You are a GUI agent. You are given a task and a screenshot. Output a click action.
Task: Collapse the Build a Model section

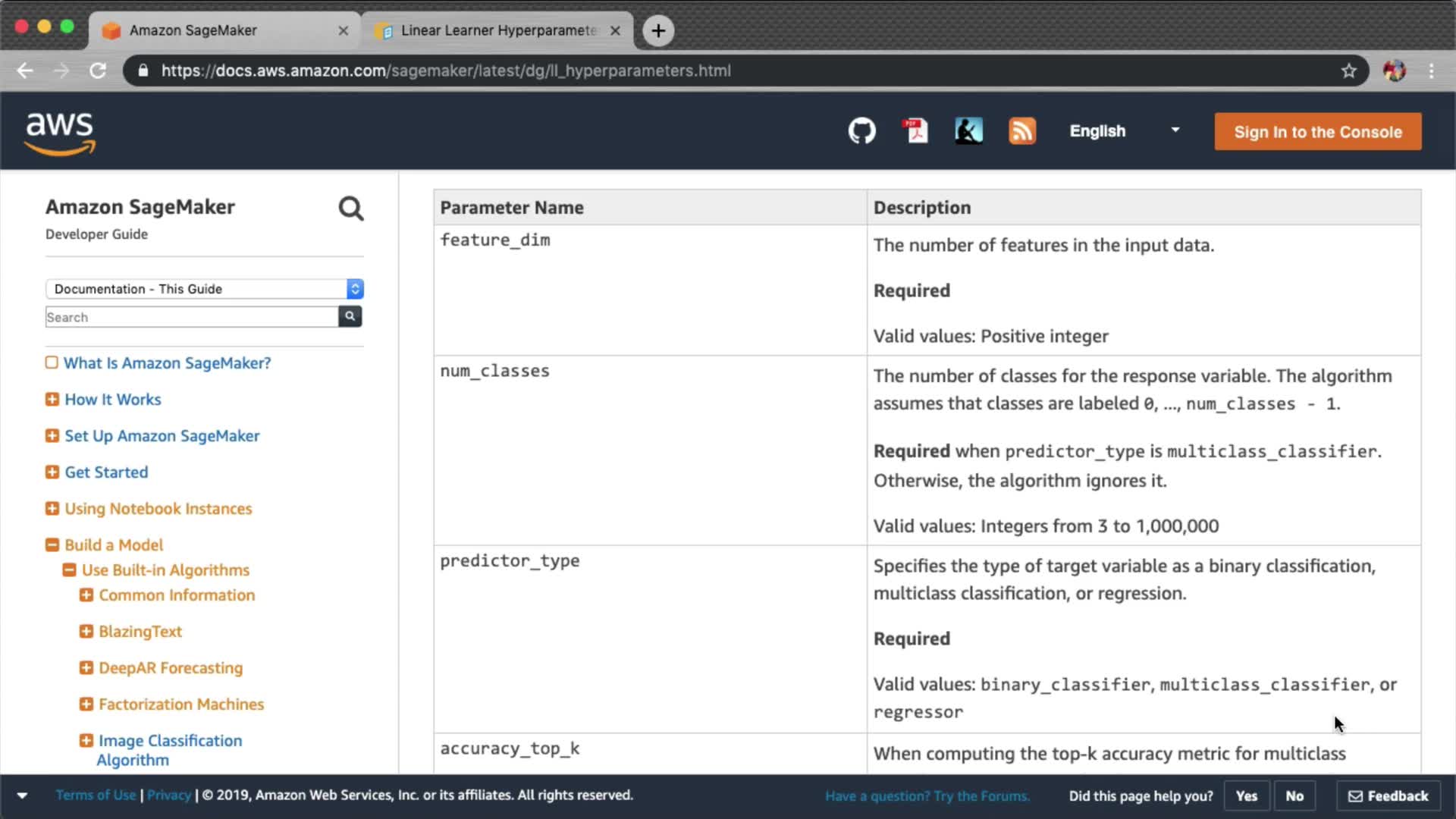[x=52, y=544]
